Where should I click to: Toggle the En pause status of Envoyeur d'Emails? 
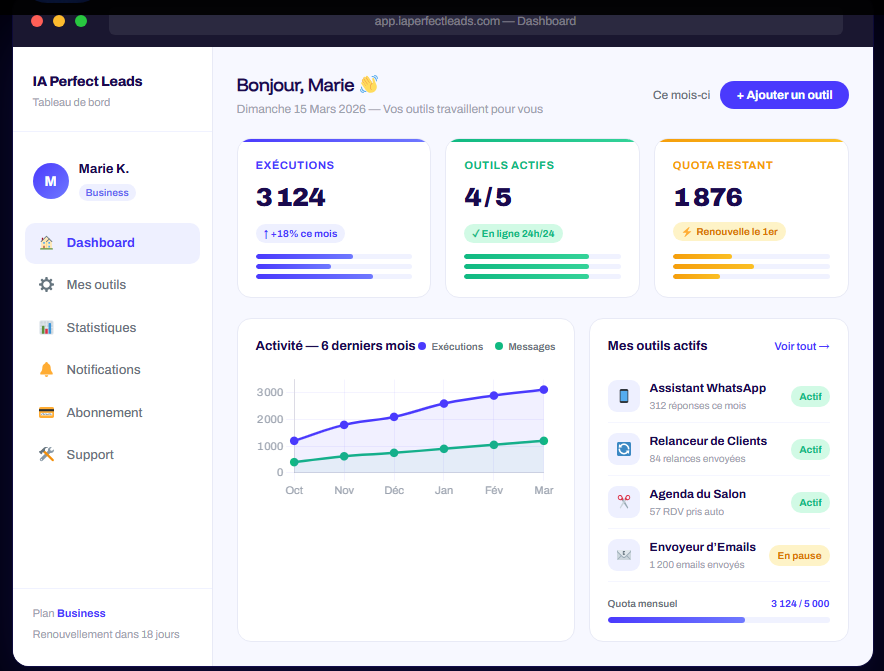tap(798, 556)
